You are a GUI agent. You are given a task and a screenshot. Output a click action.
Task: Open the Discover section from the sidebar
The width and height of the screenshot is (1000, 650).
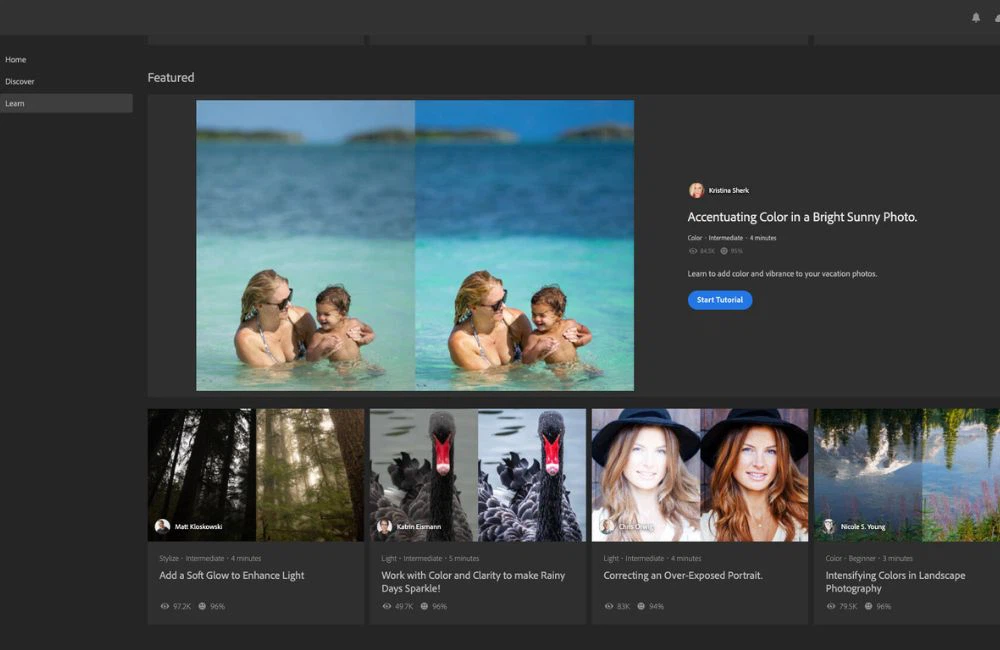tap(20, 81)
